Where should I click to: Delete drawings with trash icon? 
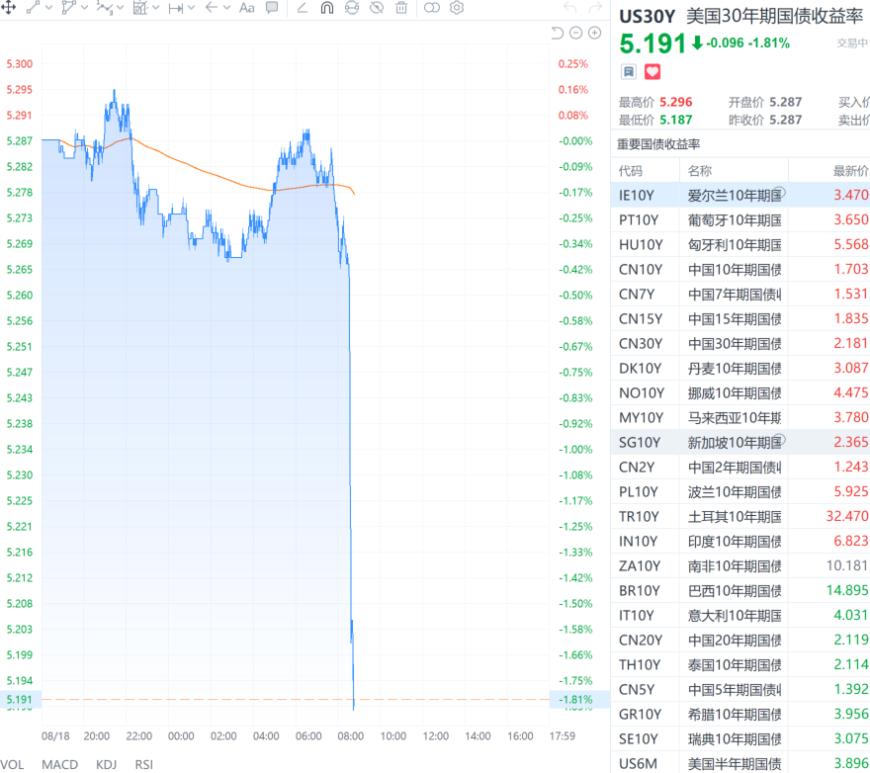(x=401, y=8)
